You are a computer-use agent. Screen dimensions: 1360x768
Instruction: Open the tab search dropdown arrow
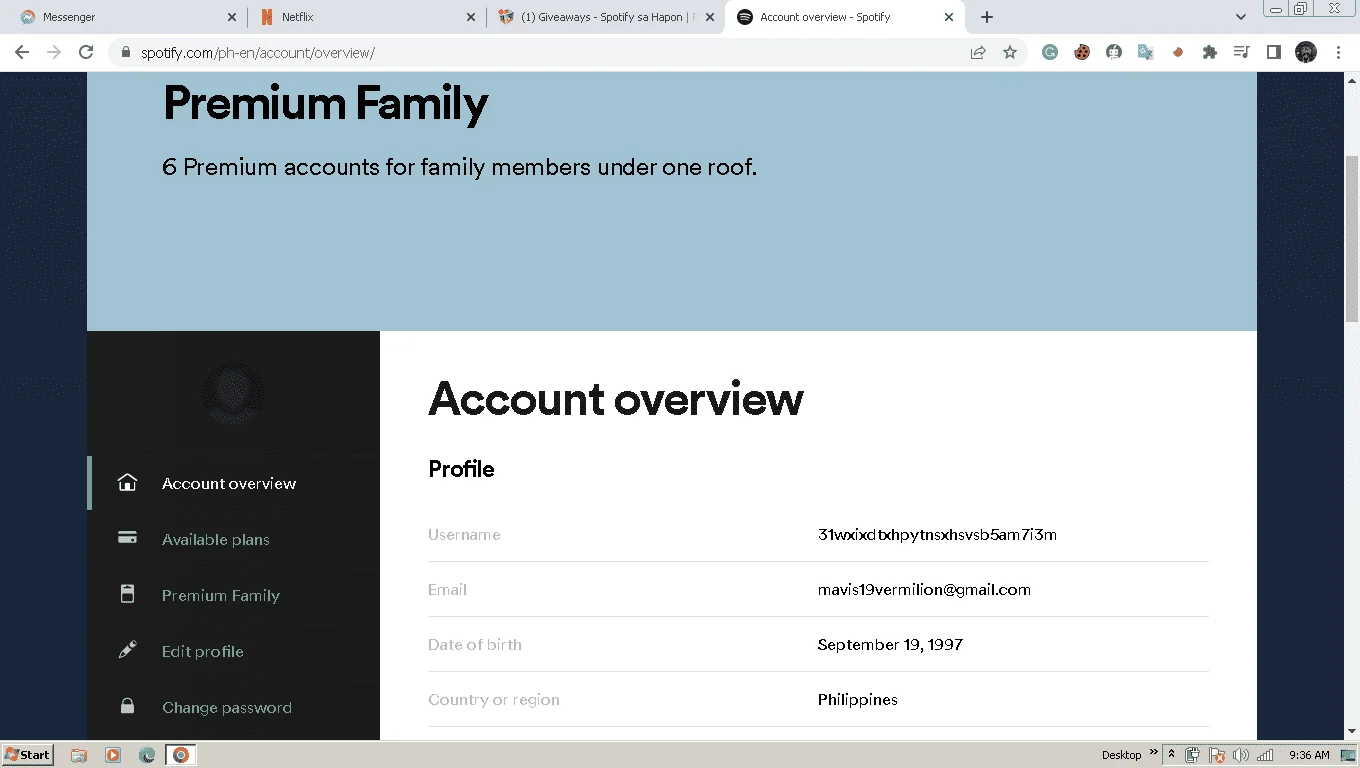pyautogui.click(x=1241, y=17)
